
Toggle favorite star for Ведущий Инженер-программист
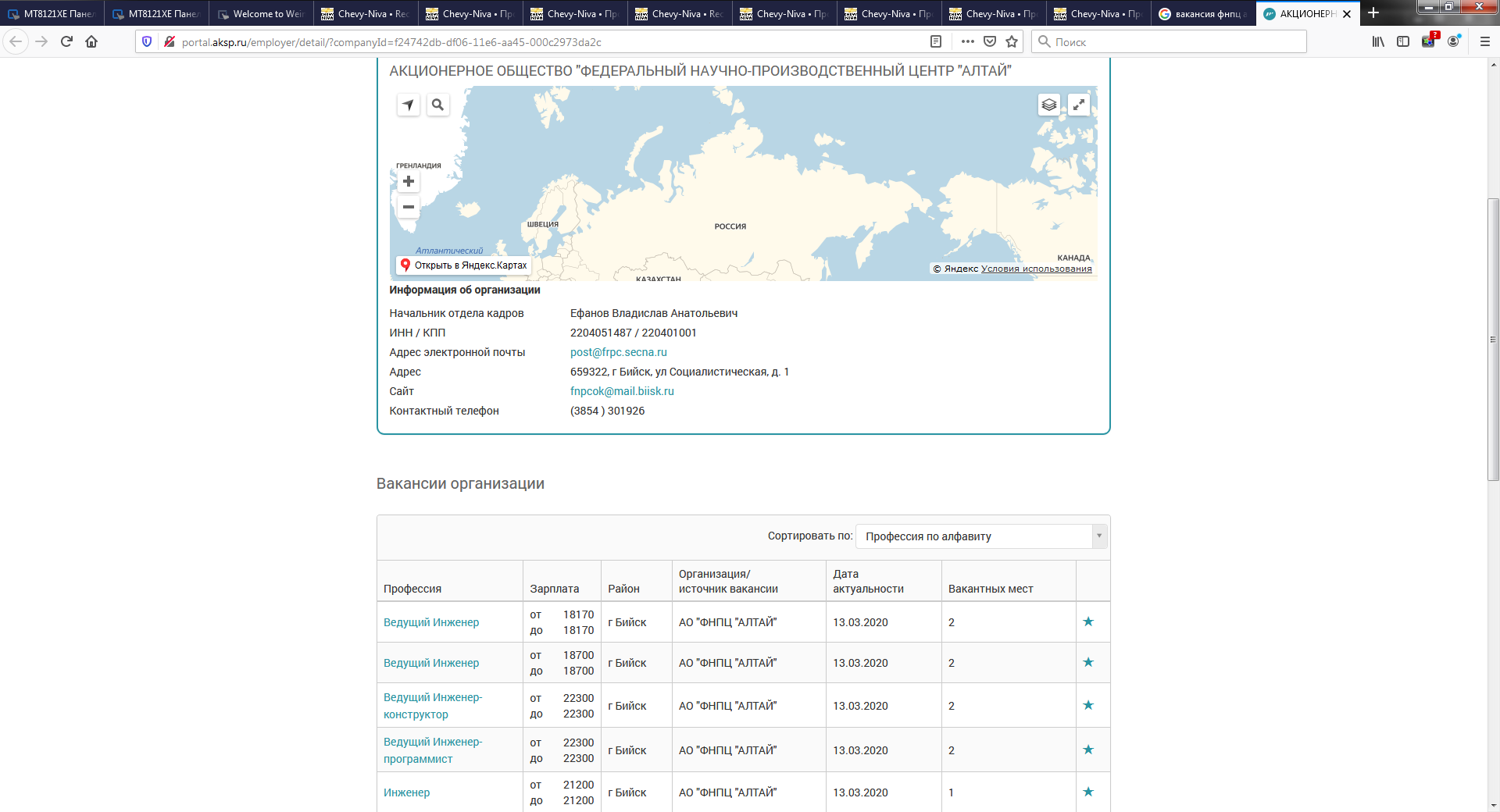coord(1088,750)
